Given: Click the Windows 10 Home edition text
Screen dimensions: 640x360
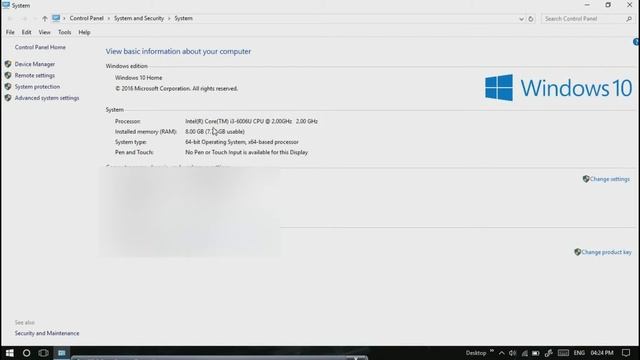Looking at the screenshot, I should pyautogui.click(x=138, y=78).
